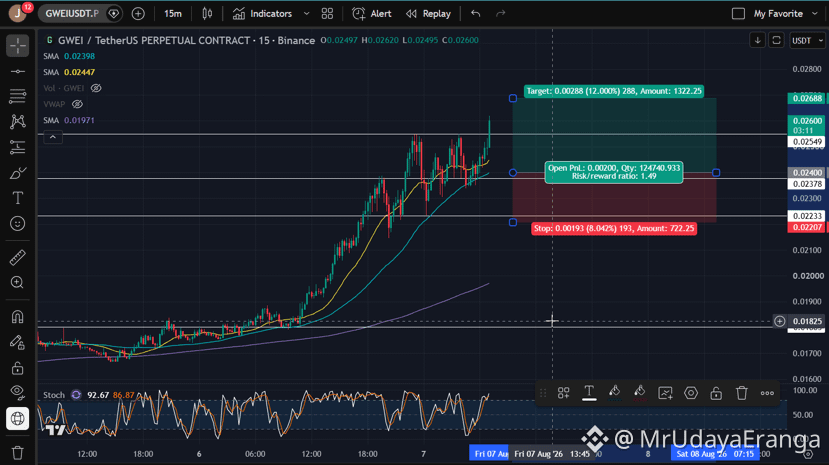829x465 pixels.
Task: Click the image-plus icon in floating toolbar
Action: pyautogui.click(x=665, y=393)
